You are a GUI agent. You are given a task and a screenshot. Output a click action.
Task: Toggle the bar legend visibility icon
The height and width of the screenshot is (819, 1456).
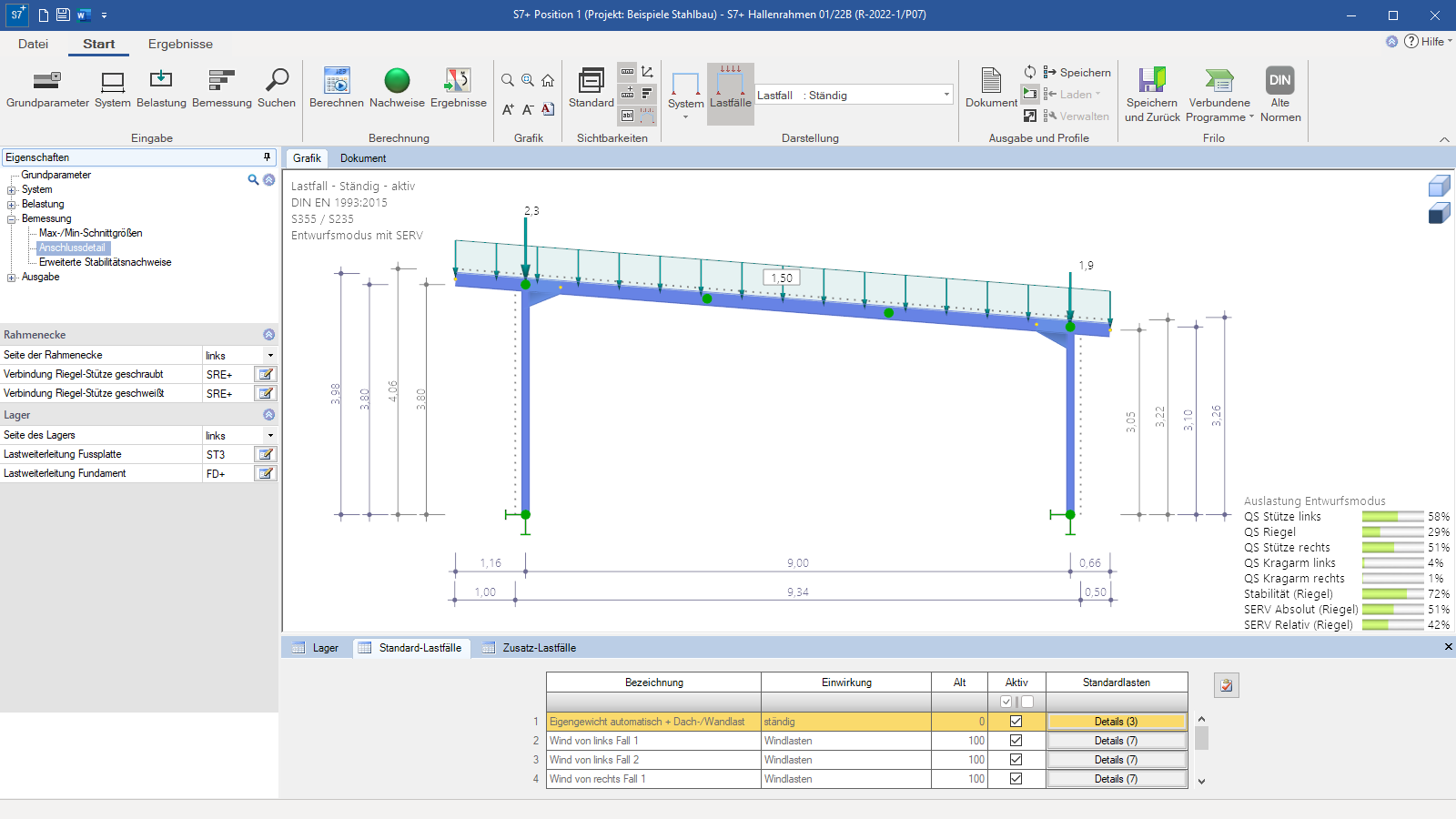(x=647, y=94)
